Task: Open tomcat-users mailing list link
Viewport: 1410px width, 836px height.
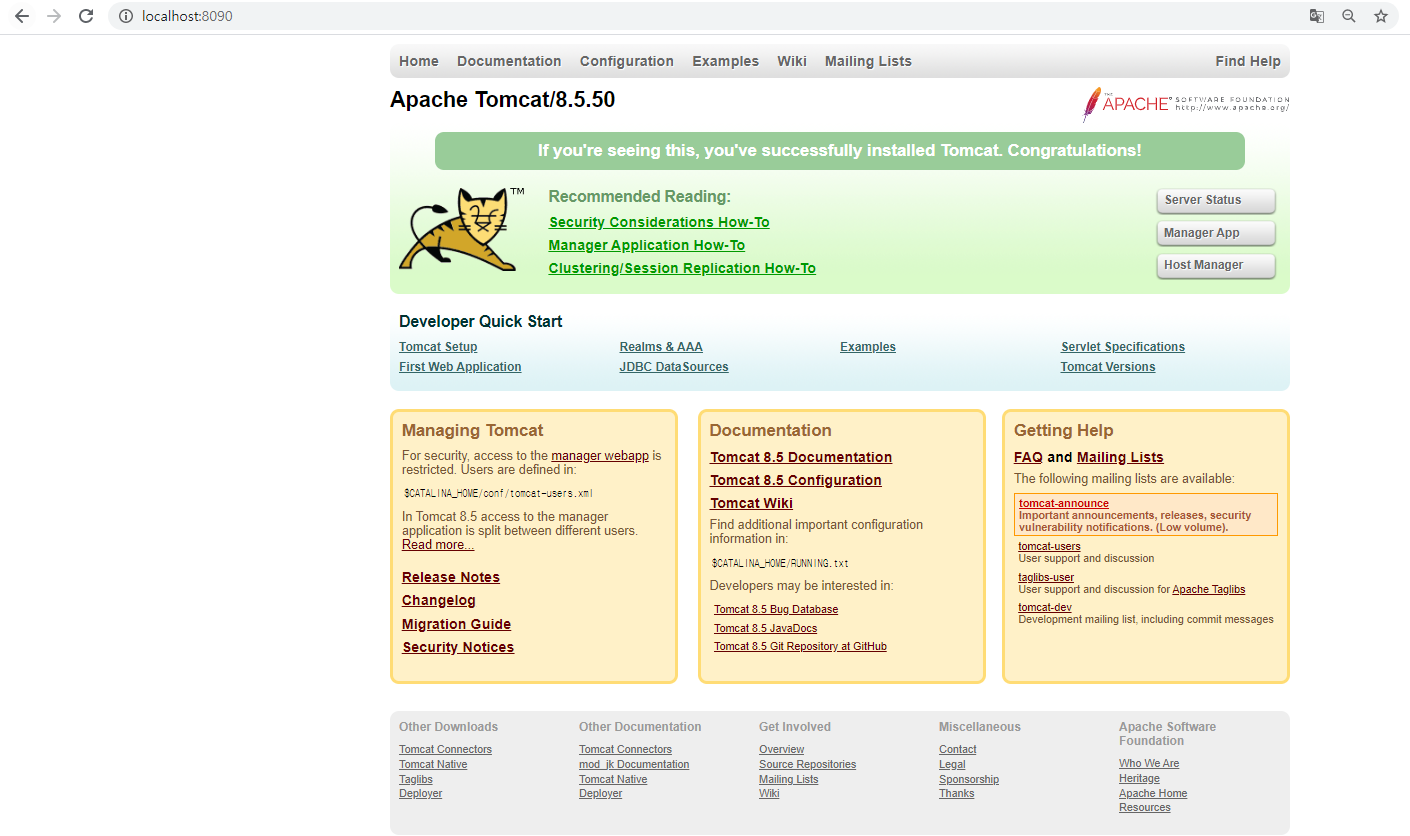Action: coord(1049,546)
